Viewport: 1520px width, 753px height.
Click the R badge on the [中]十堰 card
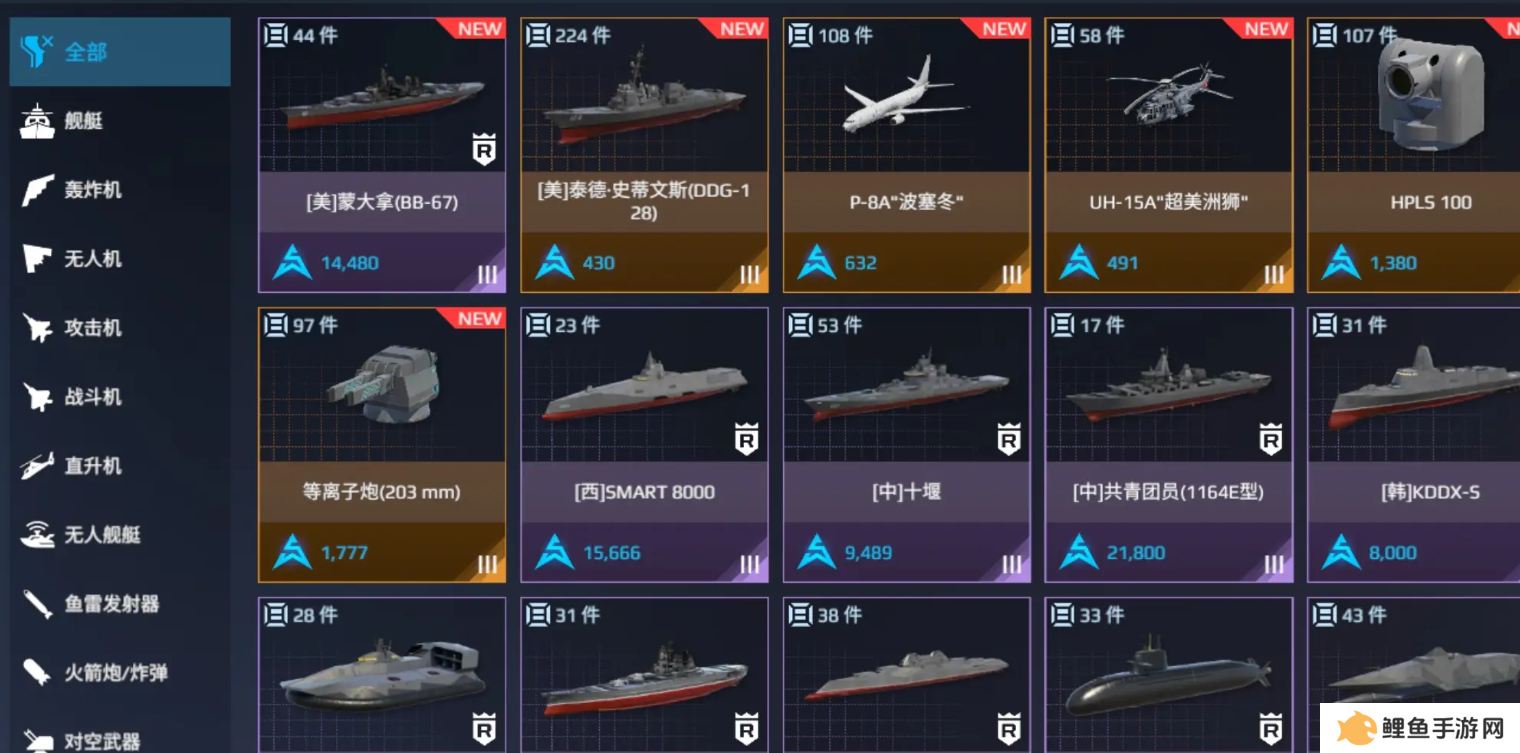(1008, 438)
